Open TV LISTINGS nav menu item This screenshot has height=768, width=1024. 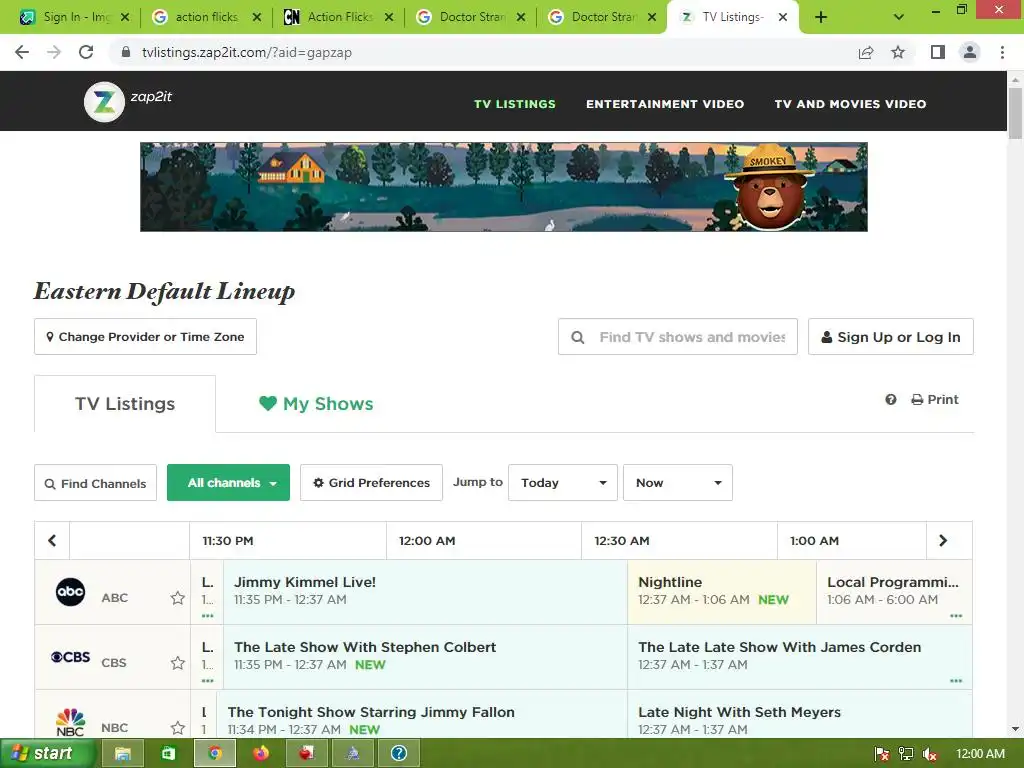pos(515,104)
